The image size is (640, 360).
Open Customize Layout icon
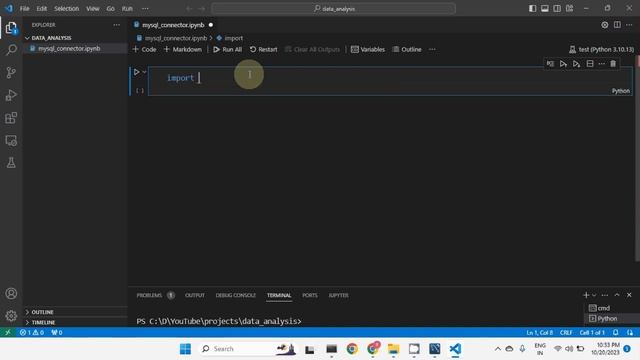point(569,8)
